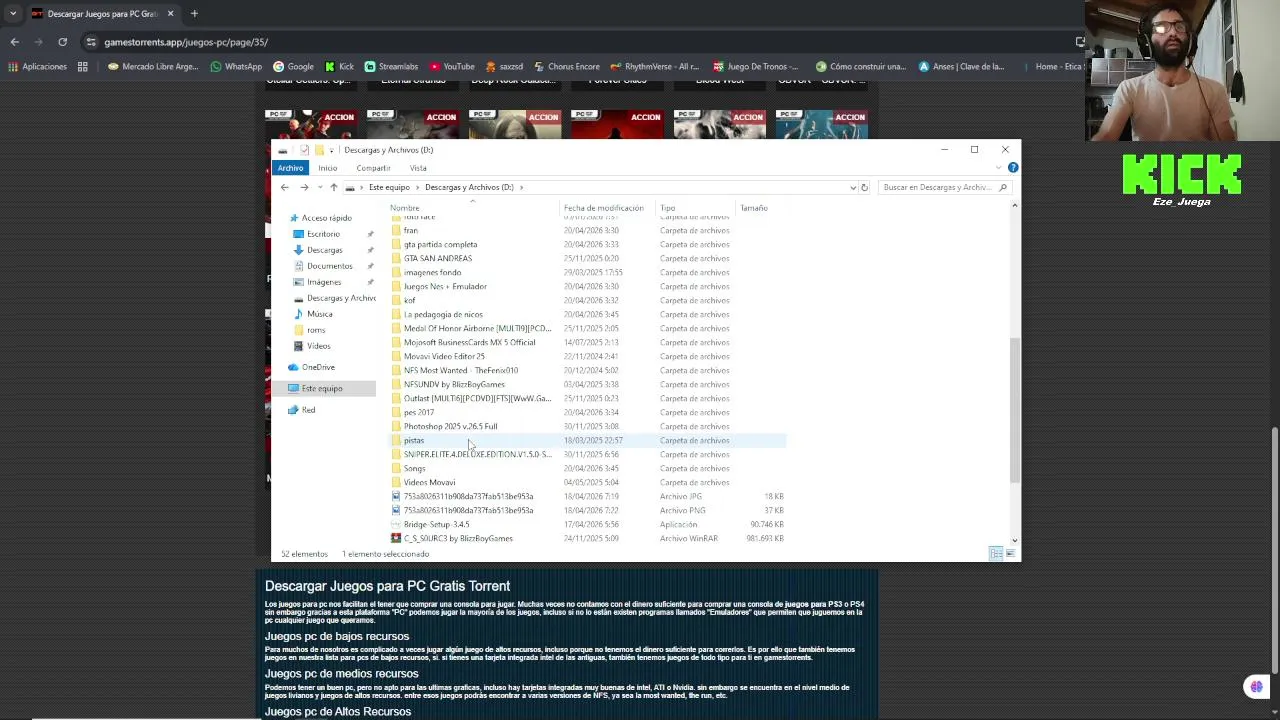Open Quick Access Toolbar customize dropdown

pos(331,150)
